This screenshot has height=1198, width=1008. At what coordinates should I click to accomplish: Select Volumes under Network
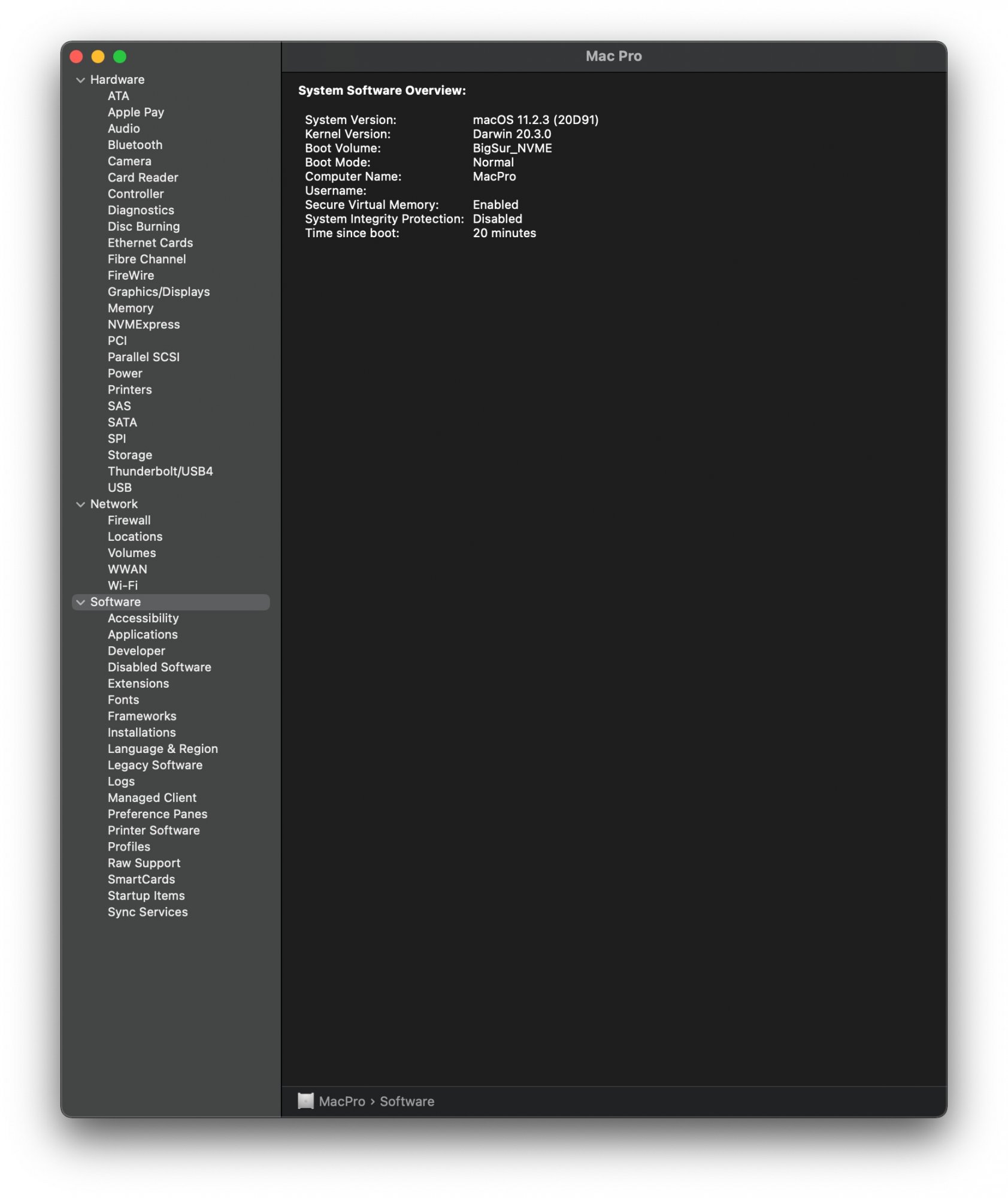click(132, 553)
